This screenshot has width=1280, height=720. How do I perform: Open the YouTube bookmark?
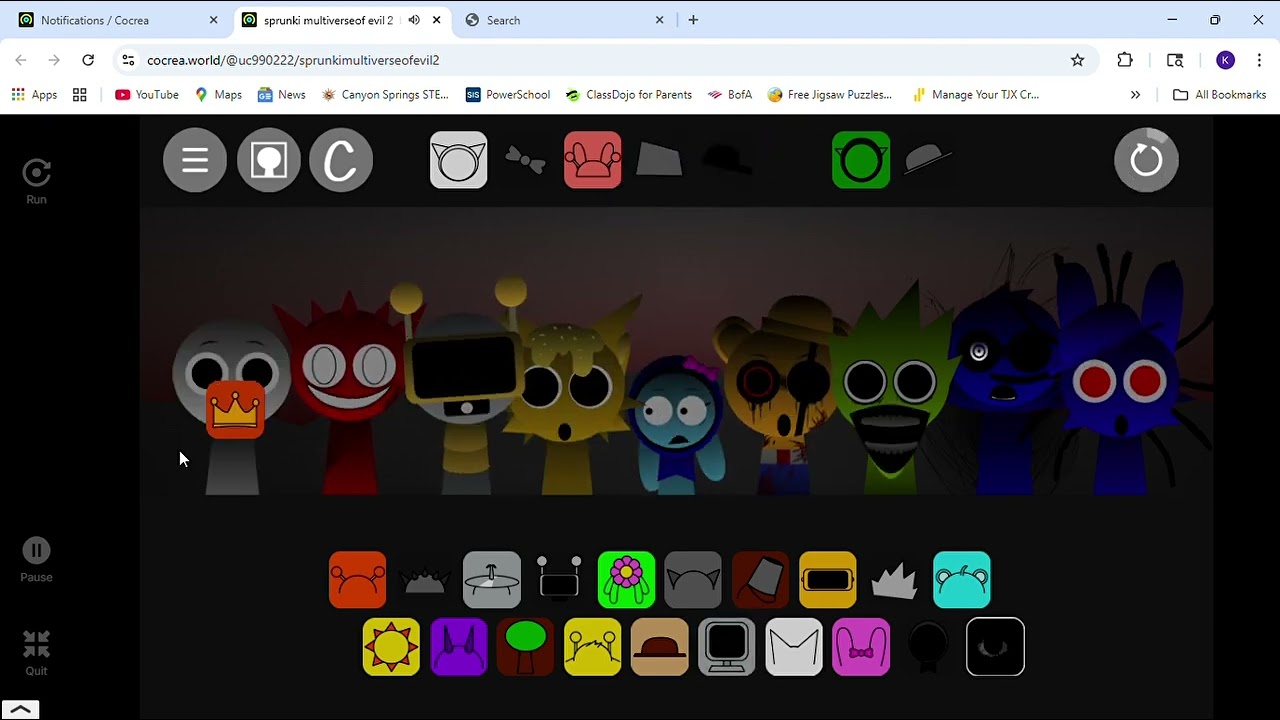click(x=146, y=94)
